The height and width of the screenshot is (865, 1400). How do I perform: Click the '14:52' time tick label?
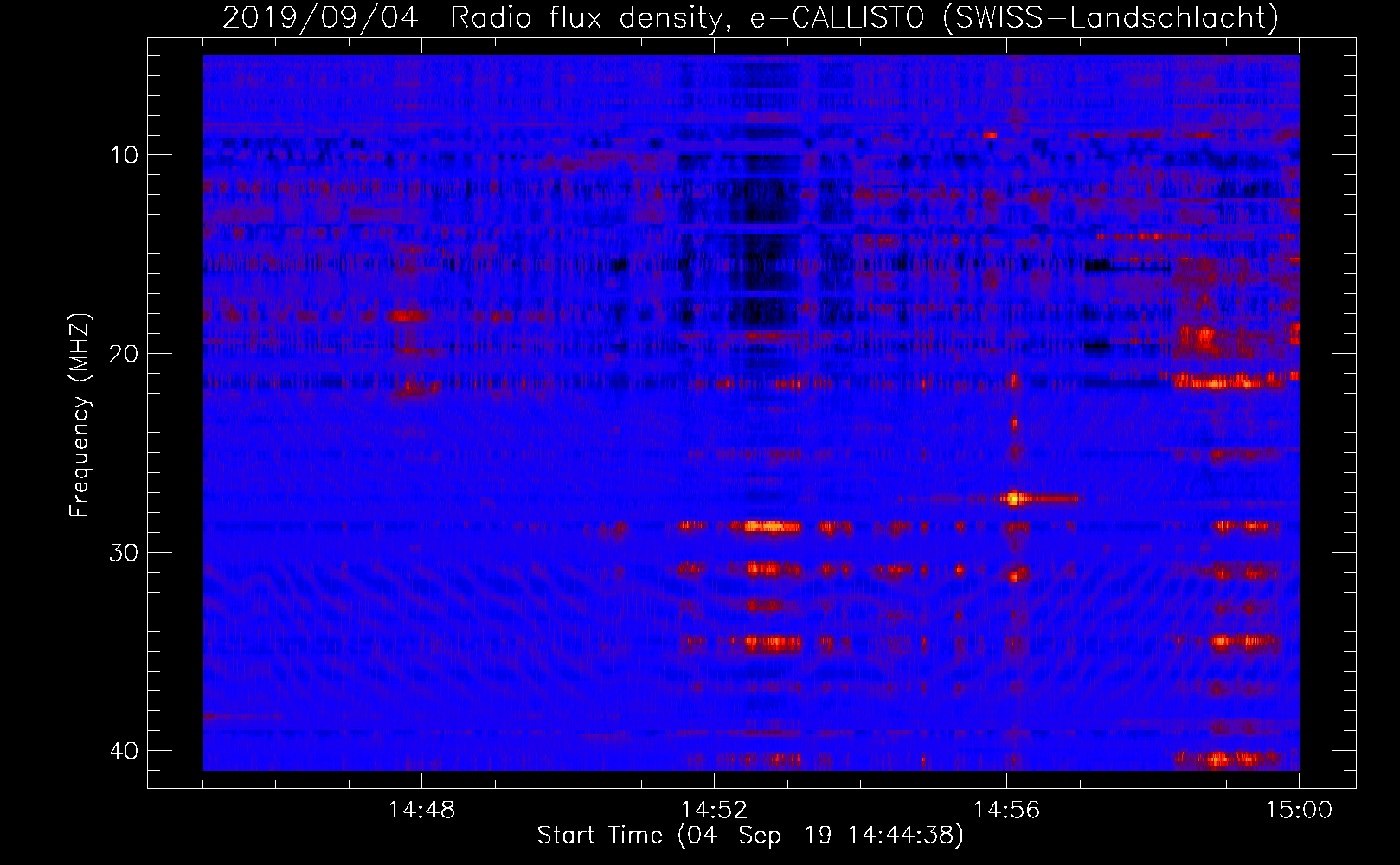click(714, 811)
